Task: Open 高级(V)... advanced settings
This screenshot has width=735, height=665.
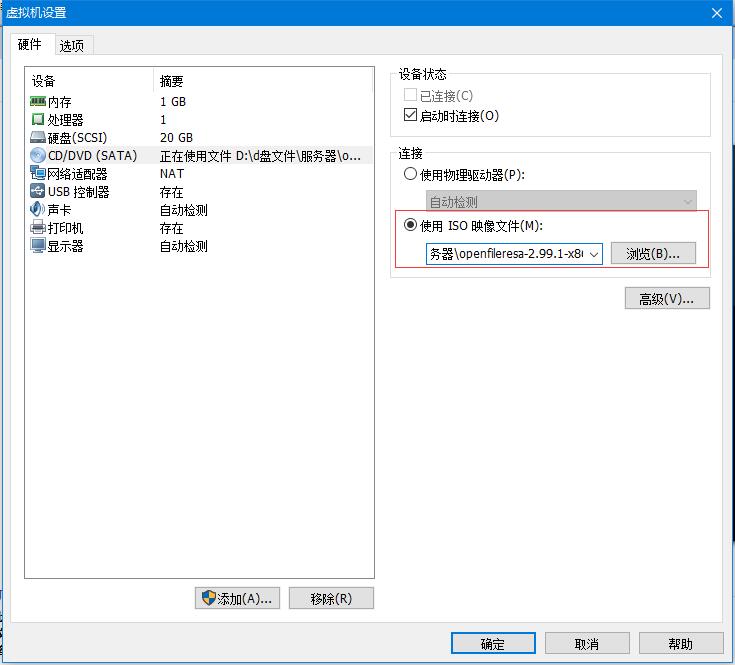Action: tap(667, 299)
